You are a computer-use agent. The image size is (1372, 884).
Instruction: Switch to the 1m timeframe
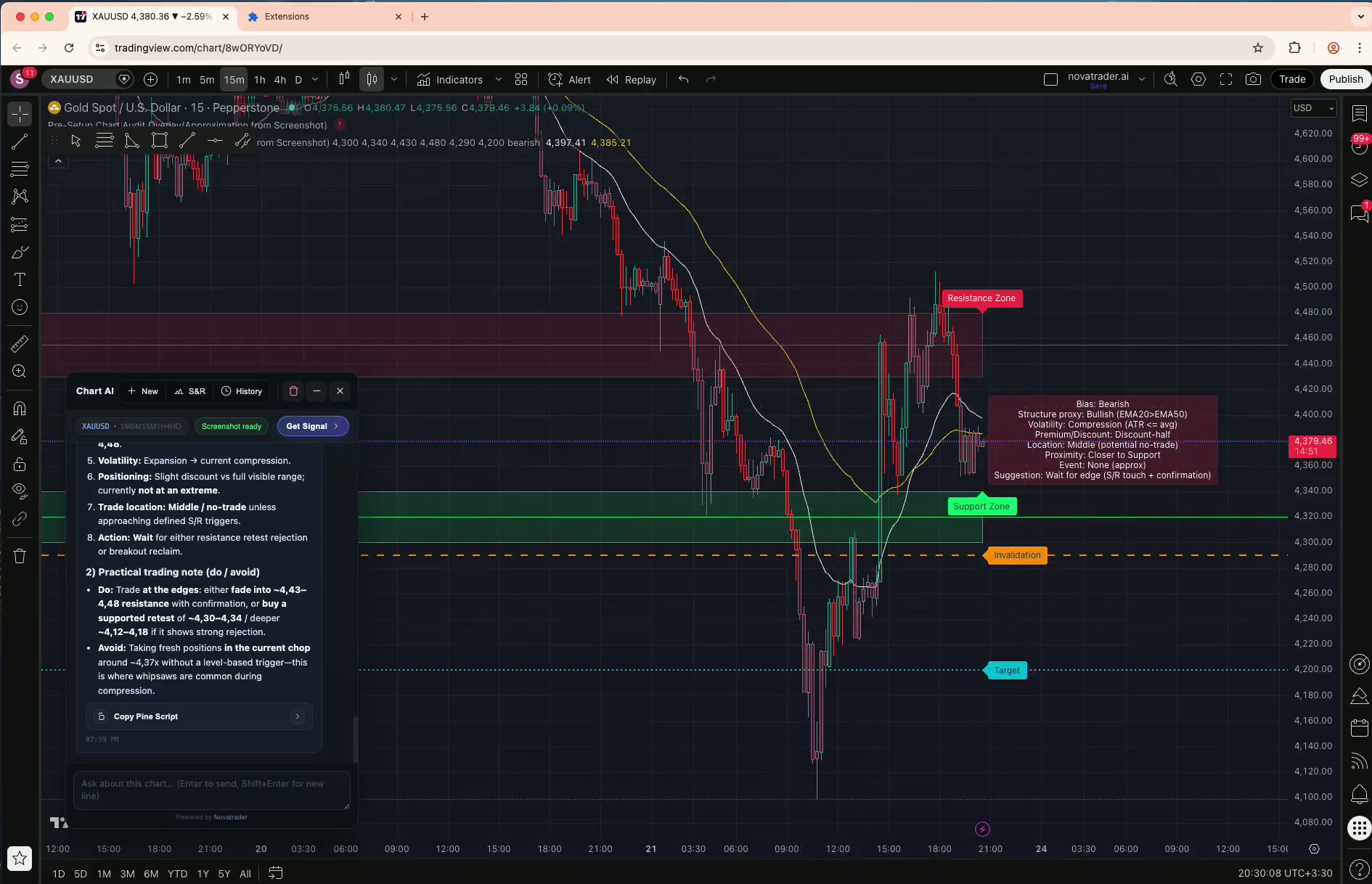pos(184,80)
